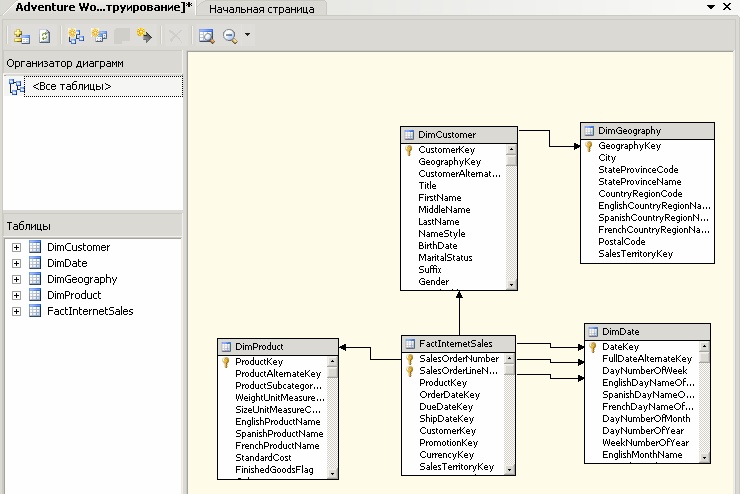Select the ShipDateKey column in FactInternetSales
The image size is (740, 494).
click(x=446, y=419)
